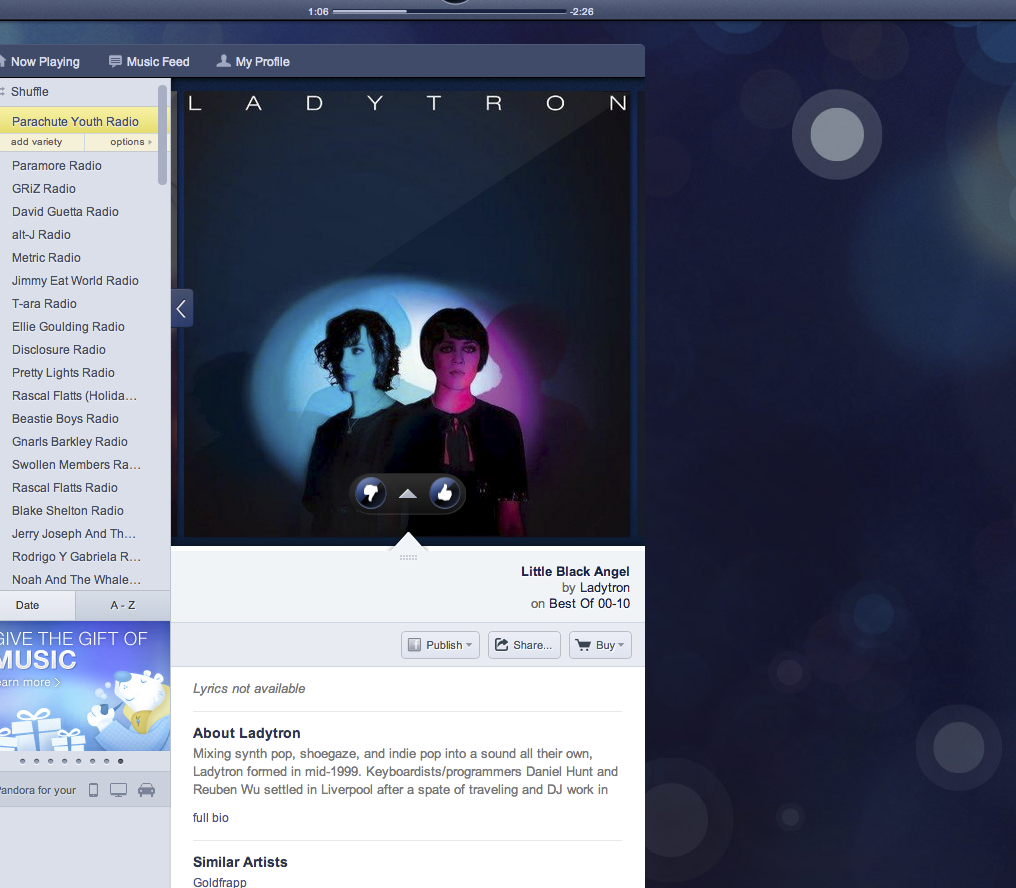Click the thumbs up icon
1016x888 pixels.
point(444,494)
